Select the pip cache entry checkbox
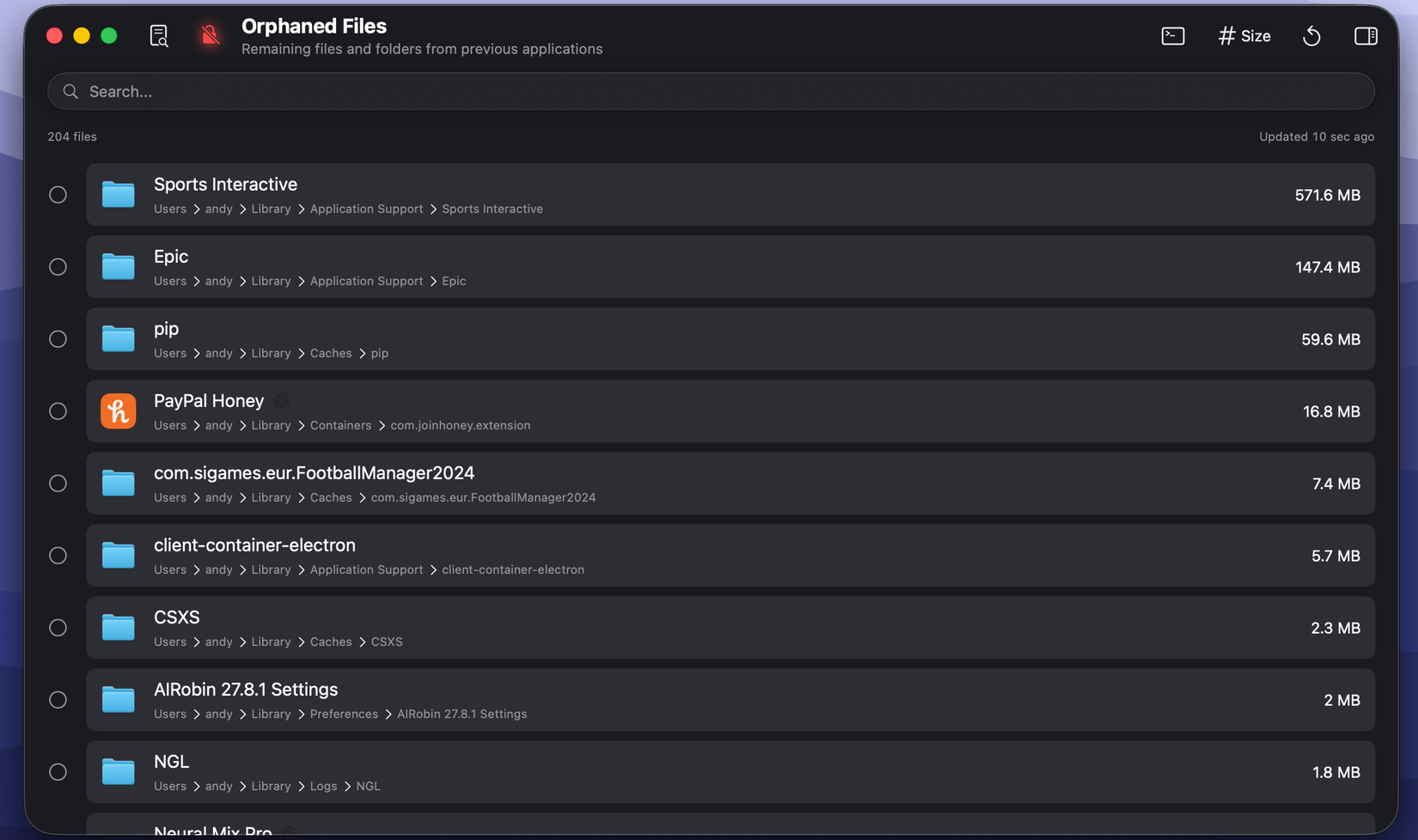Image resolution: width=1418 pixels, height=840 pixels. tap(58, 338)
